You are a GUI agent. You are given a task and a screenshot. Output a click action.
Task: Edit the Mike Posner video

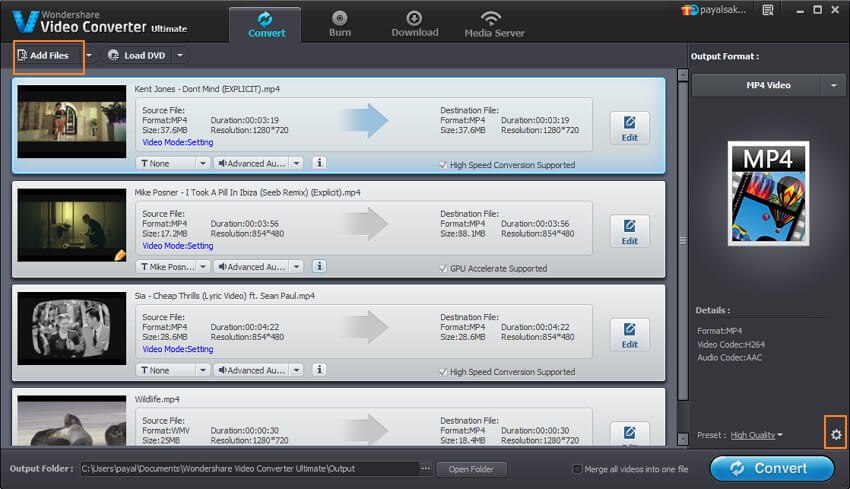[x=629, y=231]
